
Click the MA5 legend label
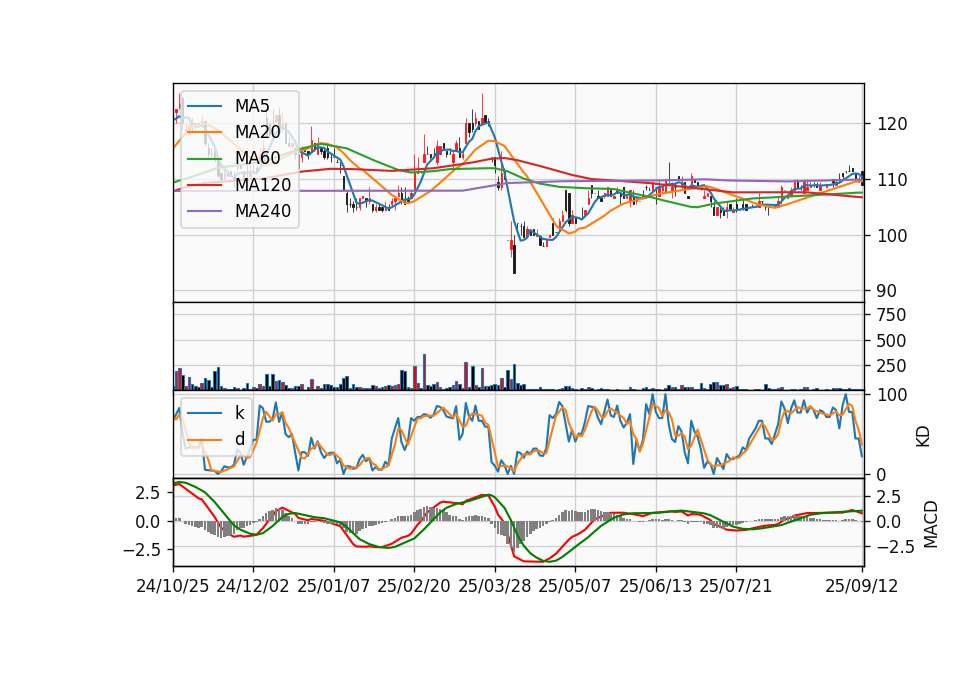252,106
